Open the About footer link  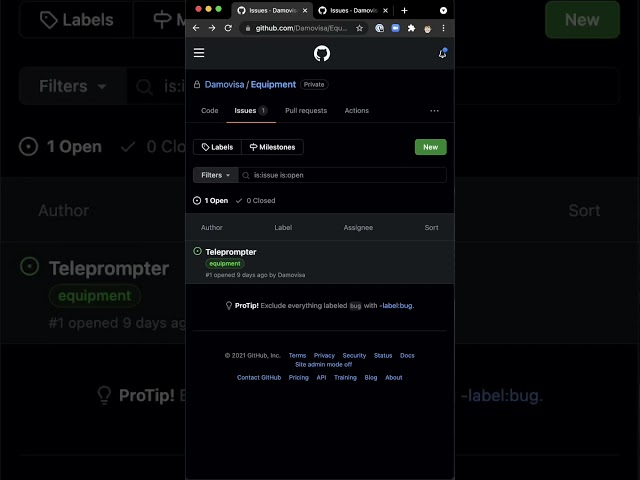[x=393, y=378]
